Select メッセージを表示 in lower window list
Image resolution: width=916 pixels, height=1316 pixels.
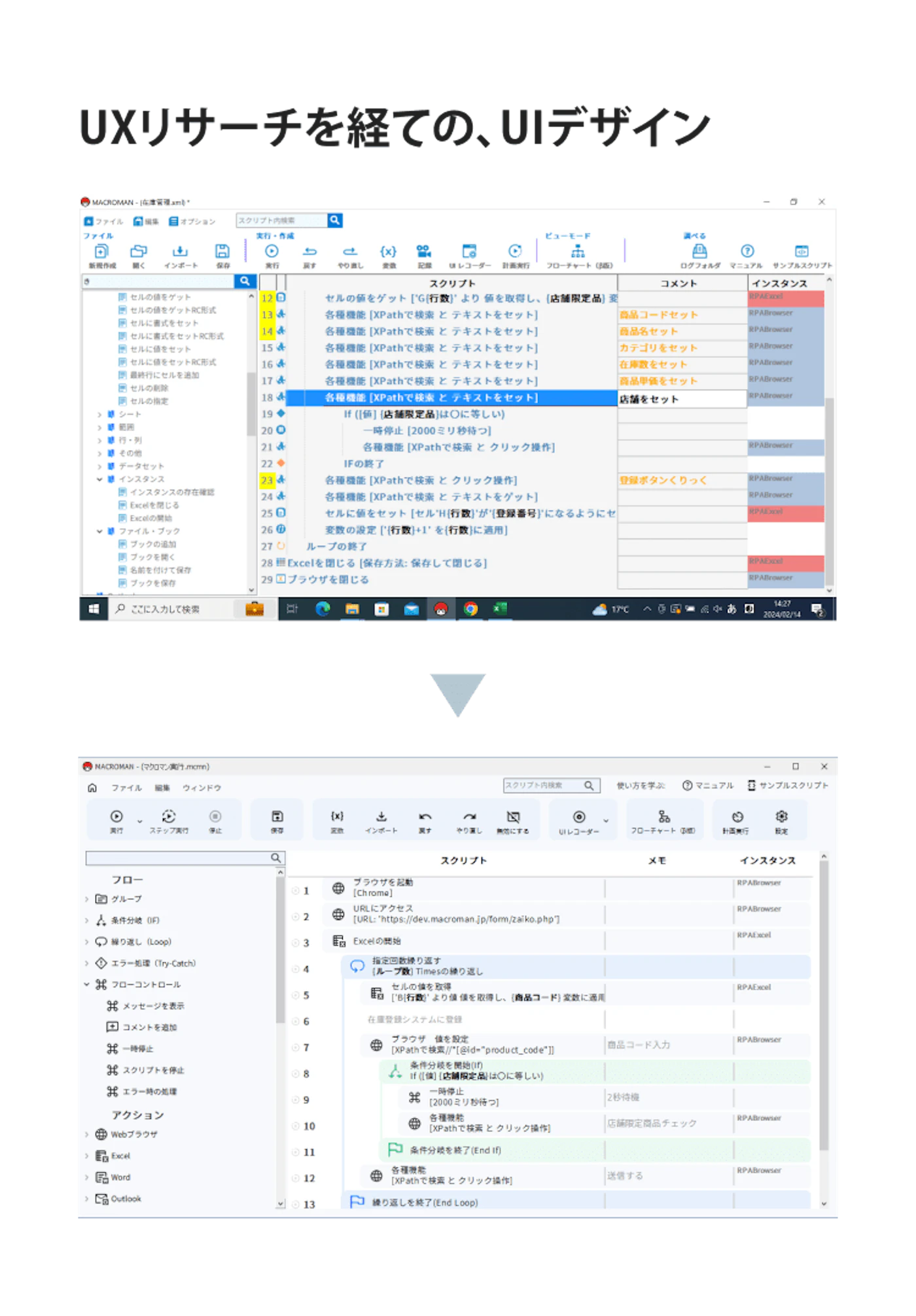point(146,1006)
